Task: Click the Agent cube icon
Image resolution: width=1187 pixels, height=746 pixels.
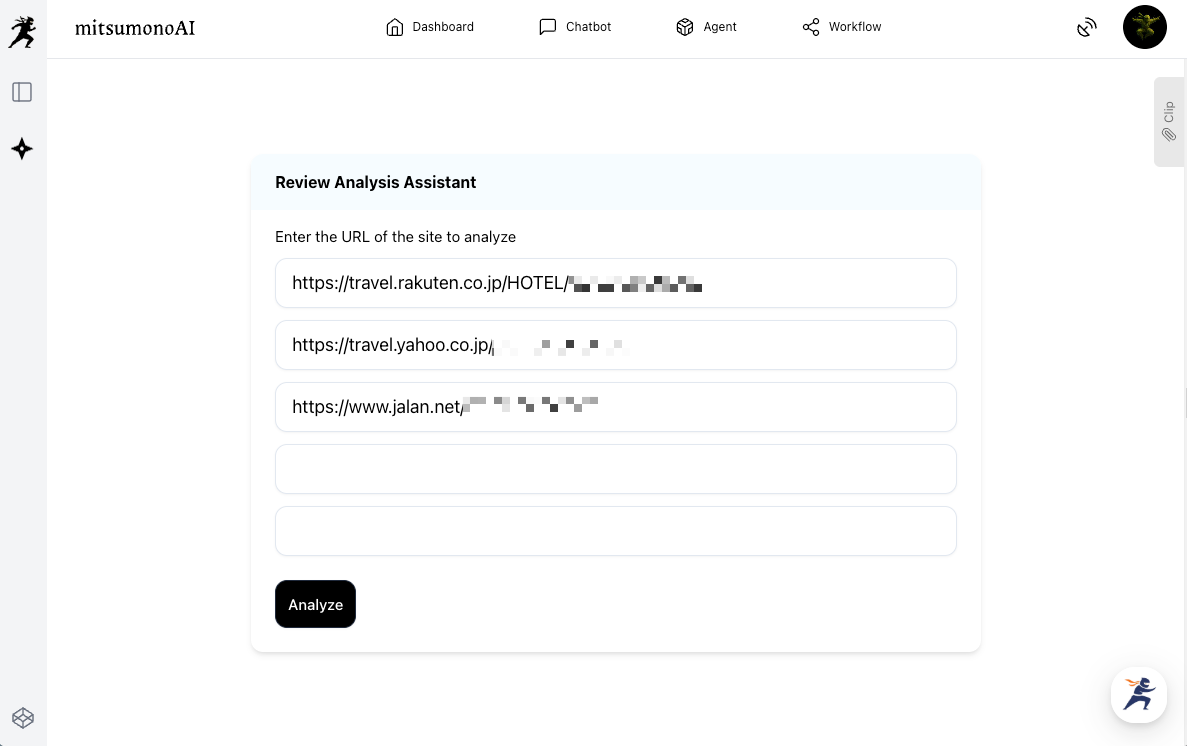Action: coord(685,27)
